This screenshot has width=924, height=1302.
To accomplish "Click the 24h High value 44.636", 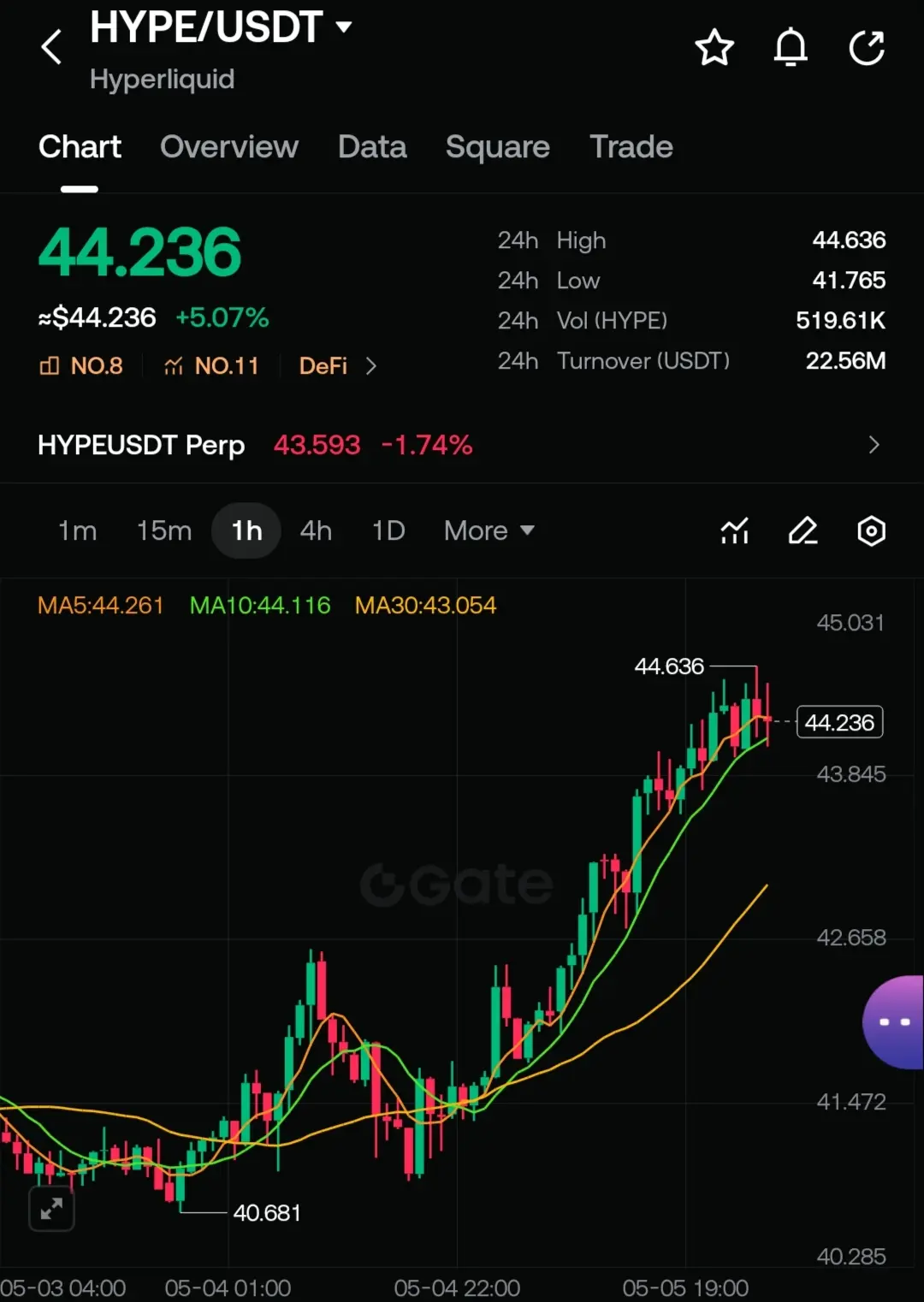I will 849,240.
